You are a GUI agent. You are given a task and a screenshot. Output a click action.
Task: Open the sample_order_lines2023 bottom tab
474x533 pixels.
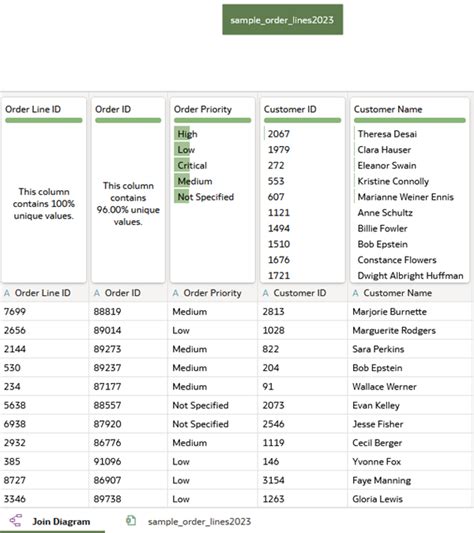(x=189, y=521)
